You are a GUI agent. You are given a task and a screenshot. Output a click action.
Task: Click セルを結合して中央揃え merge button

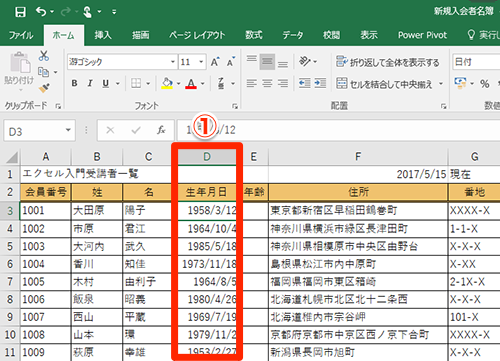[x=384, y=84]
